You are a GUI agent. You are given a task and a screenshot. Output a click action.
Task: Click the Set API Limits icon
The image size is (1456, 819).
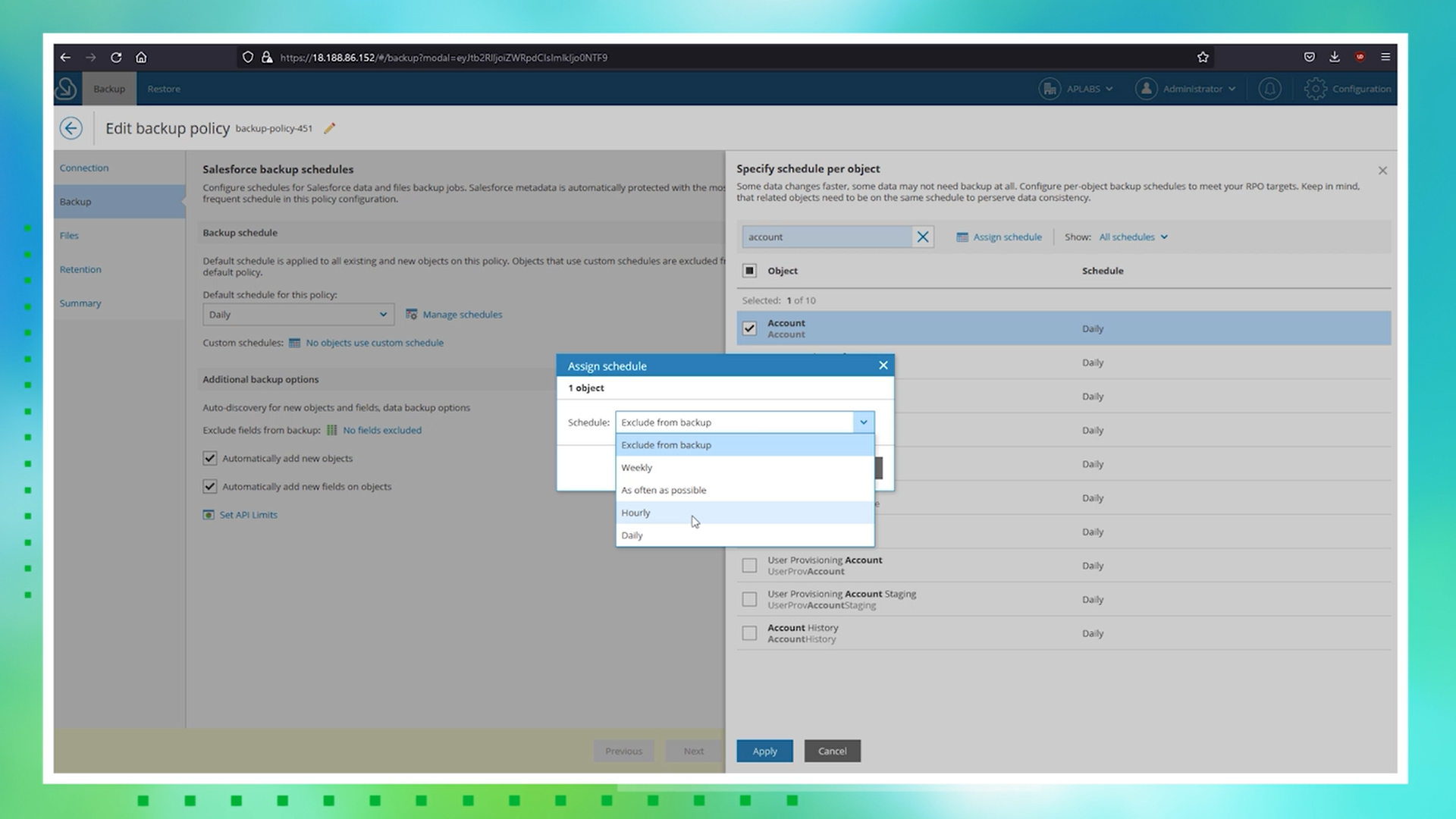pos(209,515)
